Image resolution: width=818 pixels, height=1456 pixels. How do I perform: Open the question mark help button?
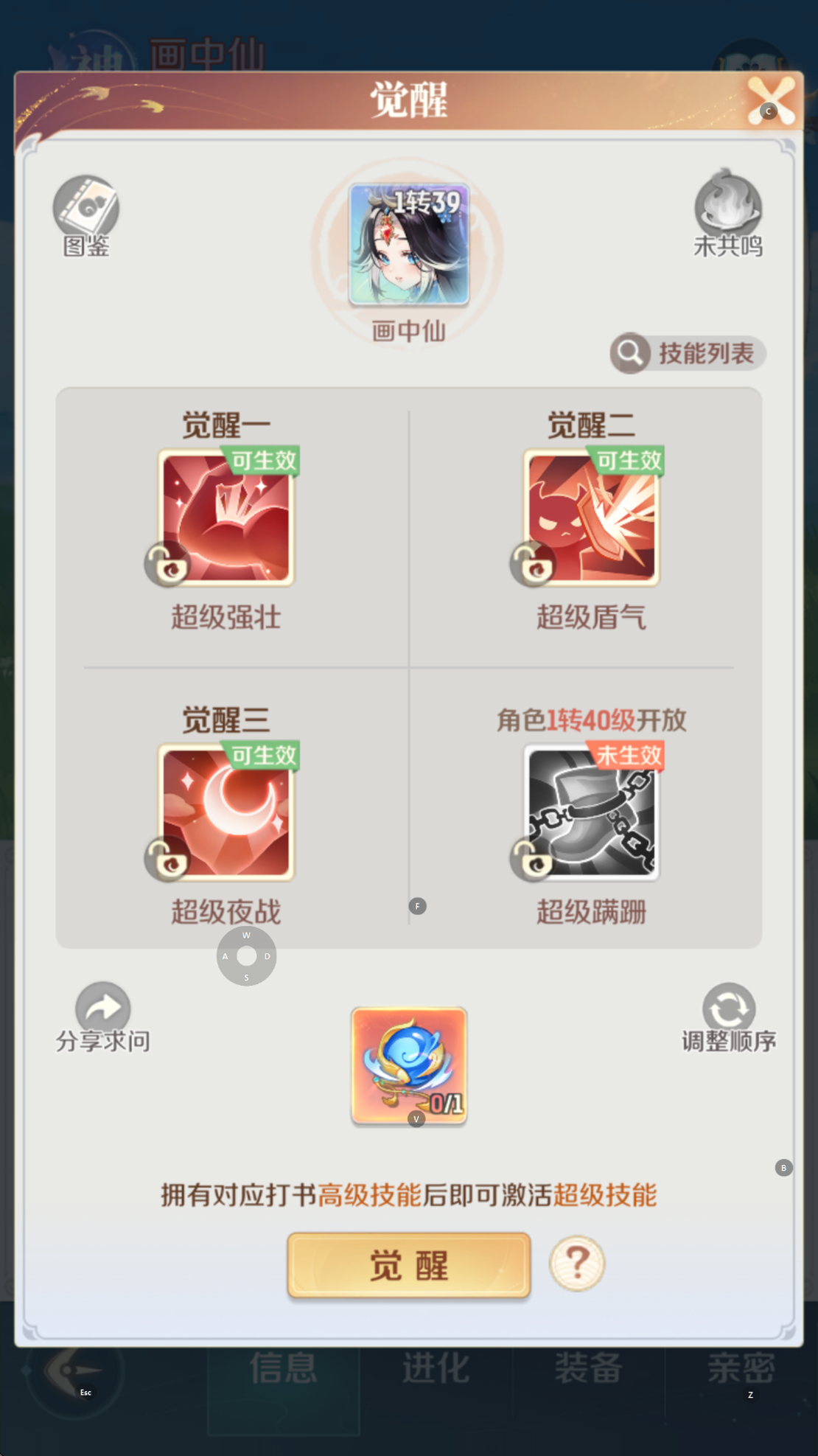(577, 1264)
